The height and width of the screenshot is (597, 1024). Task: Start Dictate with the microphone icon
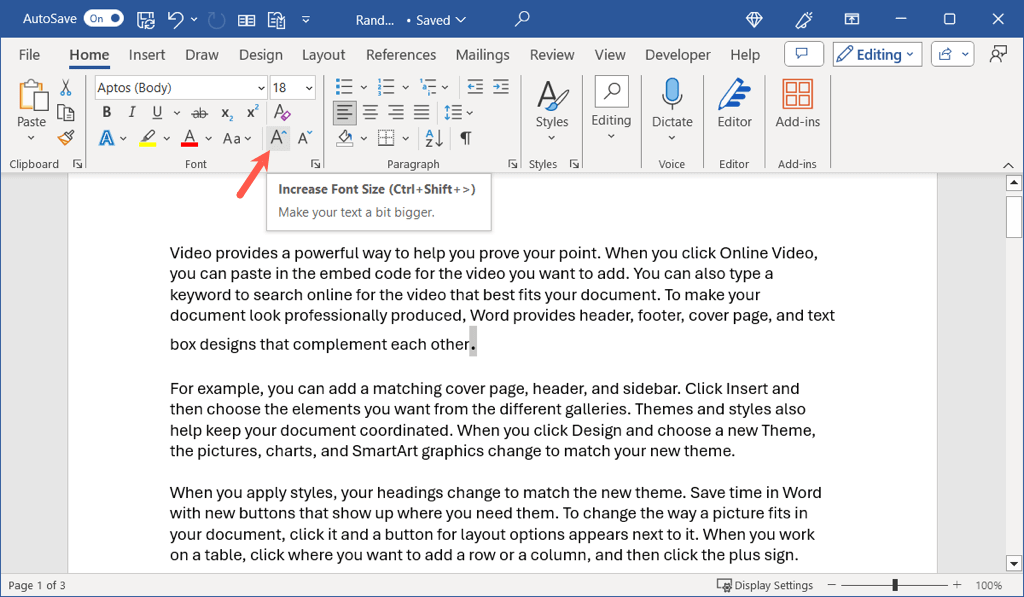(x=672, y=106)
